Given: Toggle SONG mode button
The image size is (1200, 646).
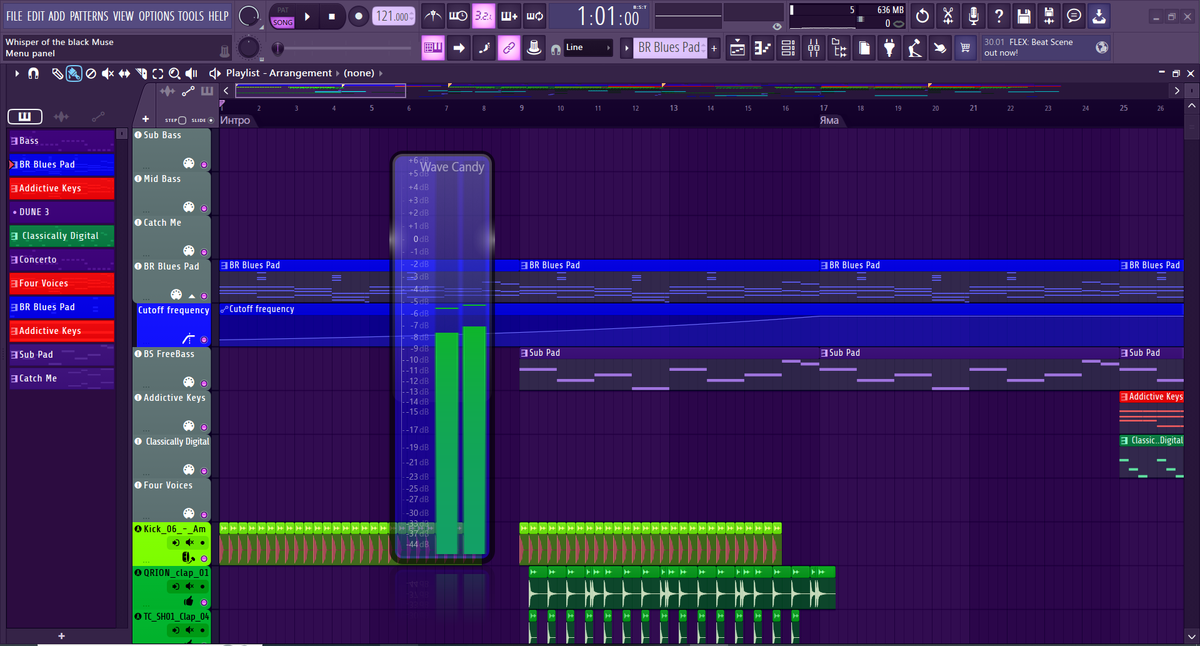Looking at the screenshot, I should pos(283,21).
